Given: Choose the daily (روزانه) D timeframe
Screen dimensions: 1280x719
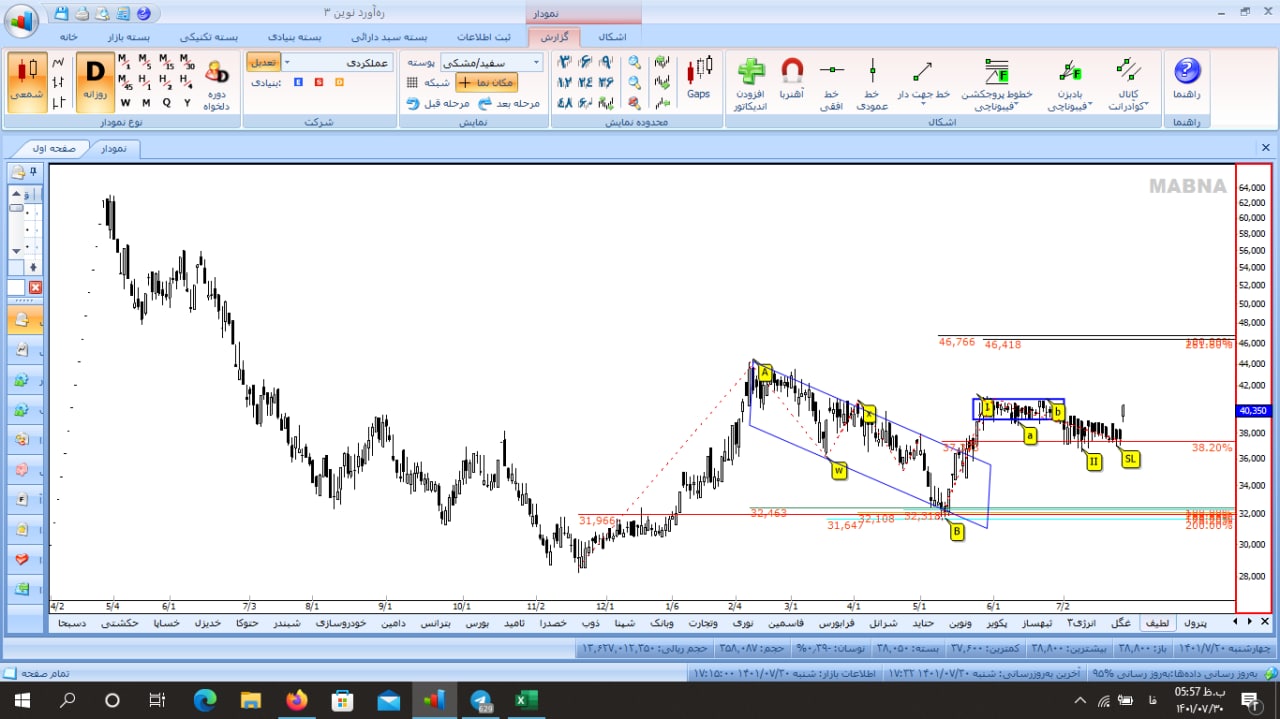Looking at the screenshot, I should [x=95, y=82].
